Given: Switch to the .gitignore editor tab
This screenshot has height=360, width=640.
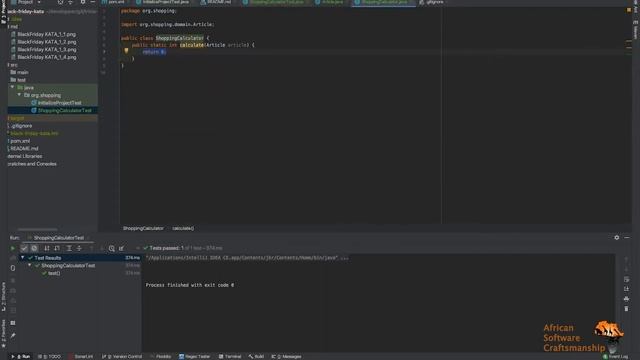Looking at the screenshot, I should pos(432,2).
